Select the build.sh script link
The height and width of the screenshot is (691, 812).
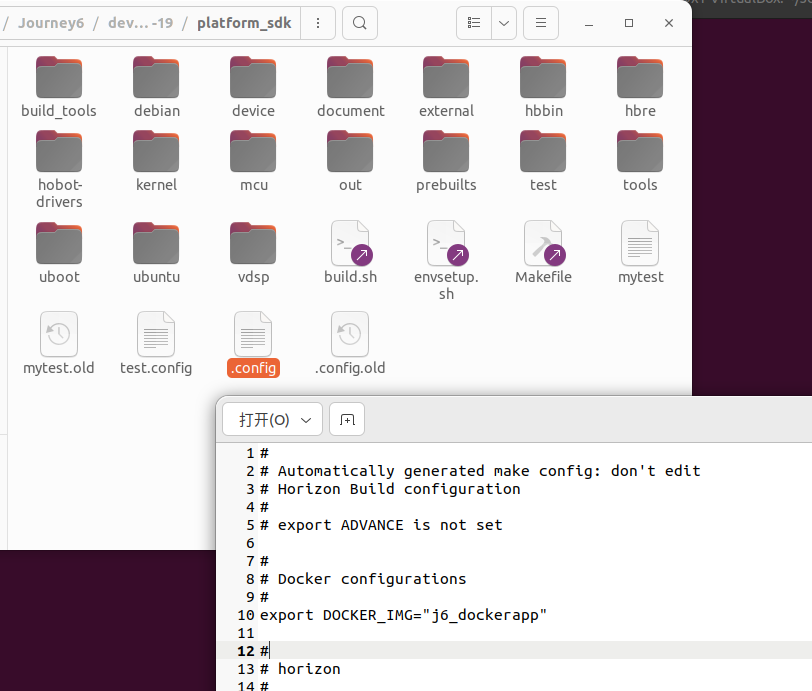pyautogui.click(x=350, y=244)
